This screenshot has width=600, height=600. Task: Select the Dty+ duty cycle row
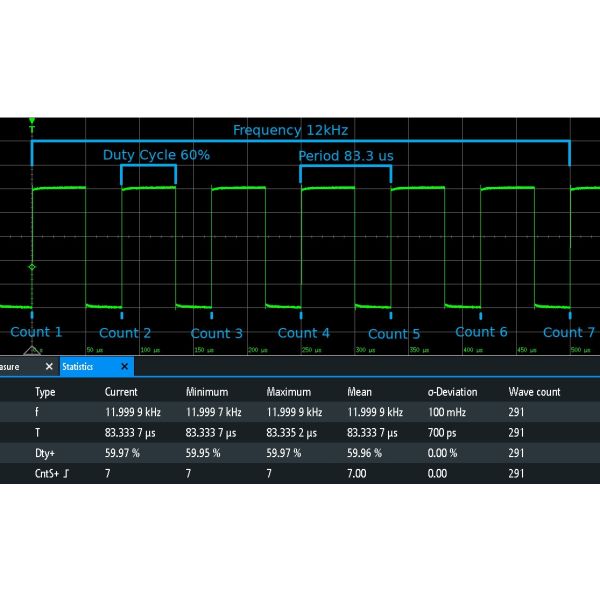[300, 453]
